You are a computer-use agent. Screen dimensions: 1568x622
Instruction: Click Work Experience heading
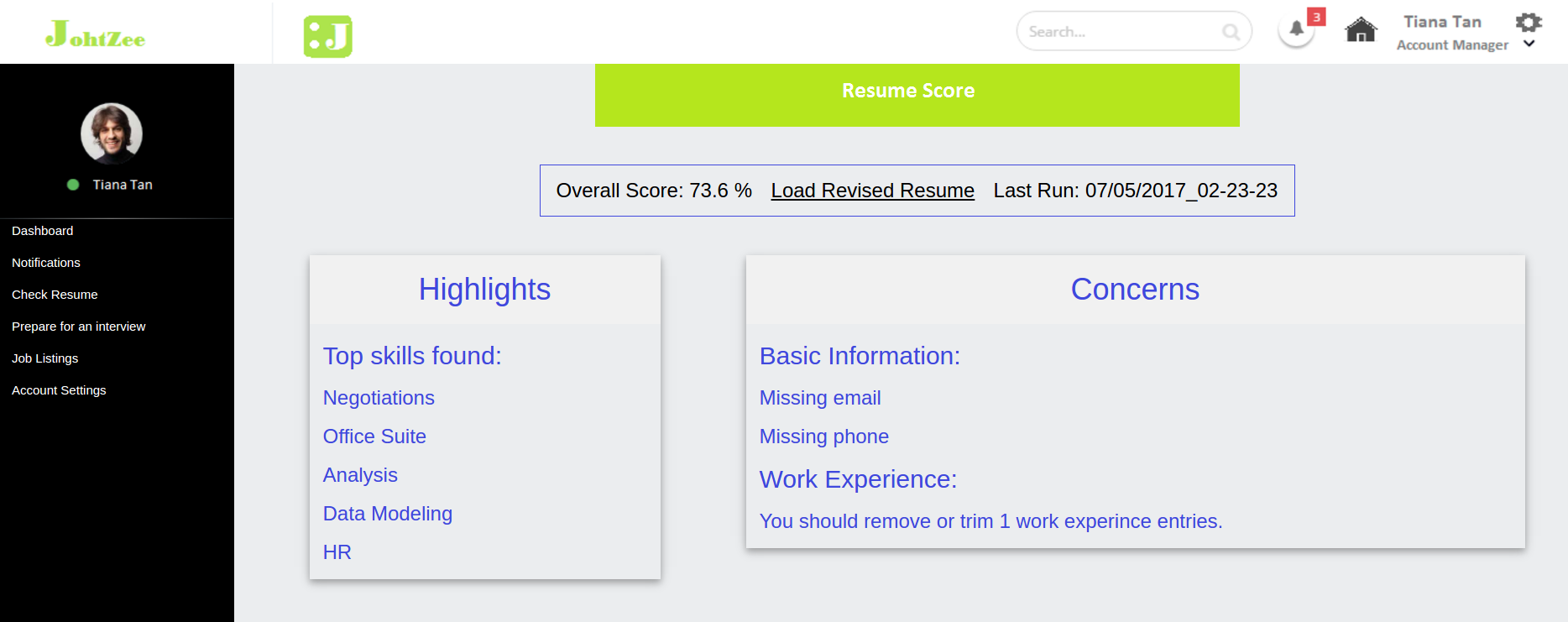[858, 479]
